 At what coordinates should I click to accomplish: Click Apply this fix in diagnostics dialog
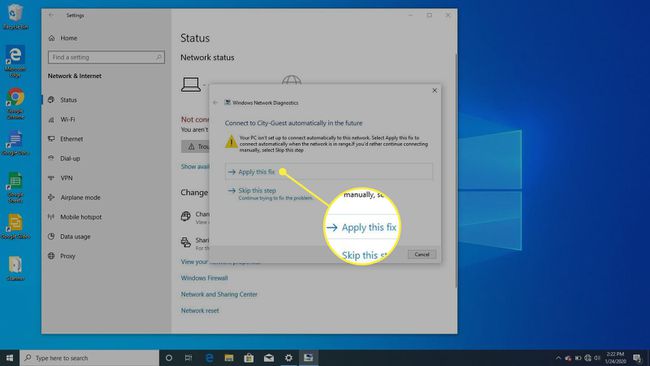coord(329,171)
